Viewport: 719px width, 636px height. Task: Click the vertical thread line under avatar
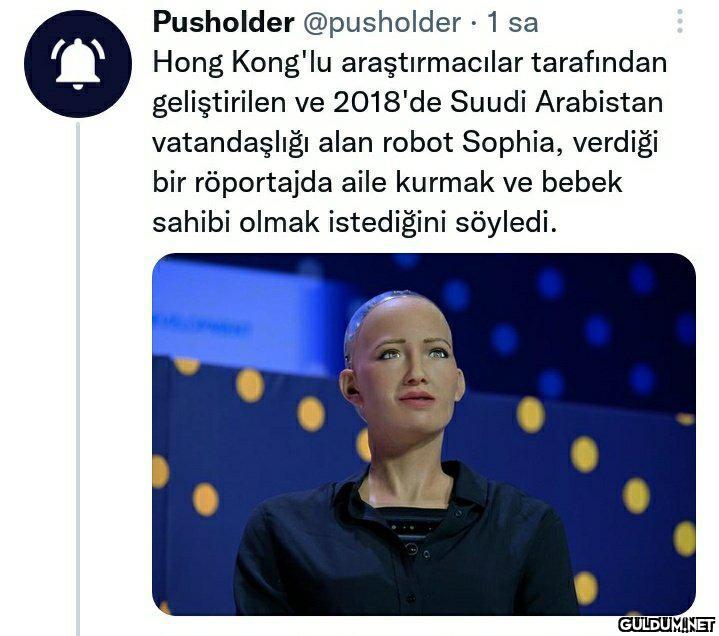[78, 378]
